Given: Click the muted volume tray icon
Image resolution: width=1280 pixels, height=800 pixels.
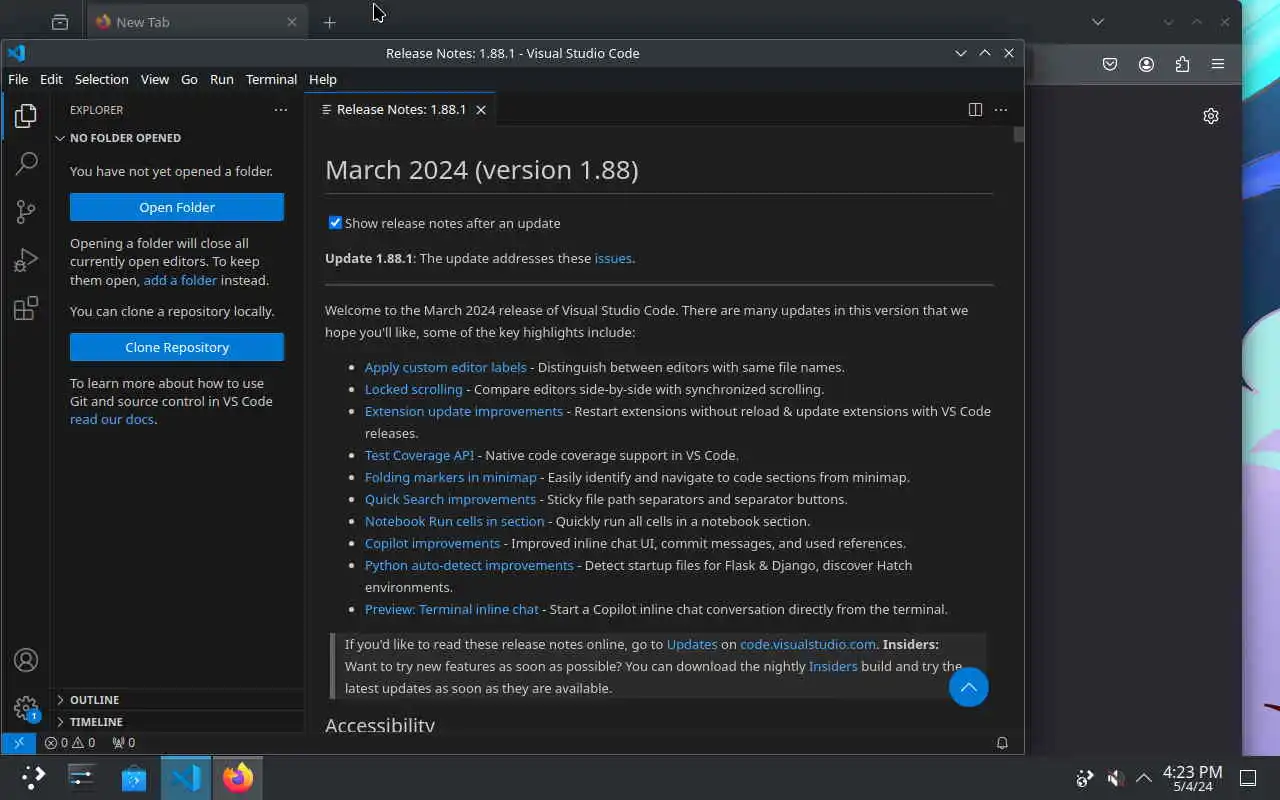Looking at the screenshot, I should click(1115, 777).
